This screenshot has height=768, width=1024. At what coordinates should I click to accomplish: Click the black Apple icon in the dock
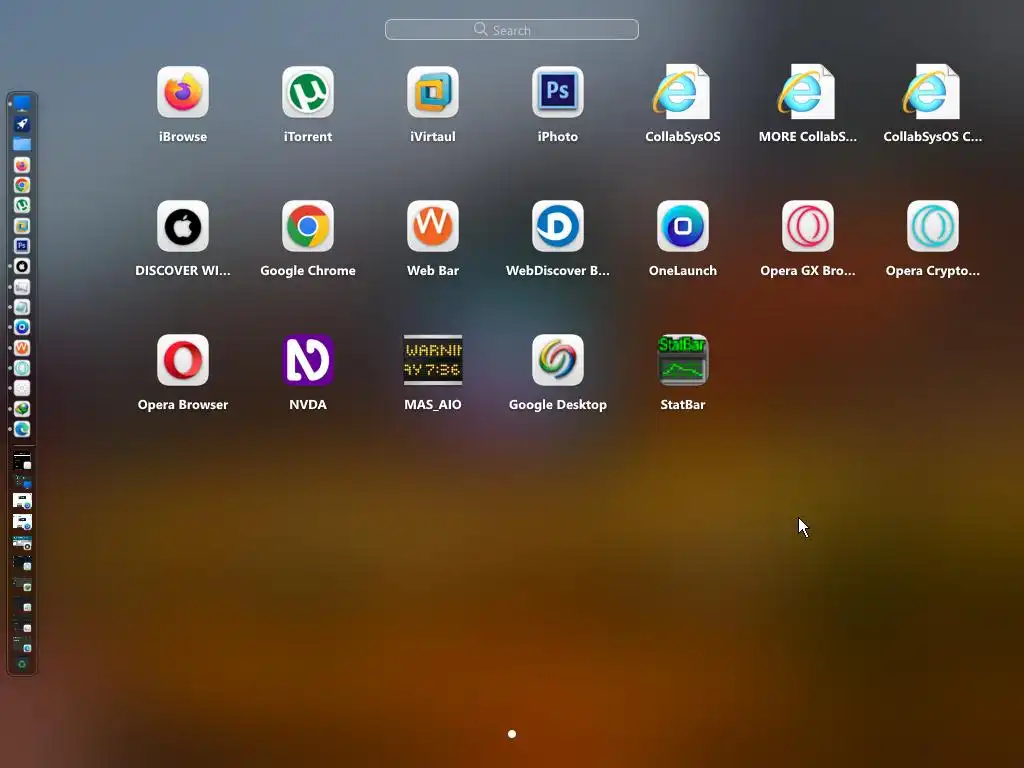[22, 266]
